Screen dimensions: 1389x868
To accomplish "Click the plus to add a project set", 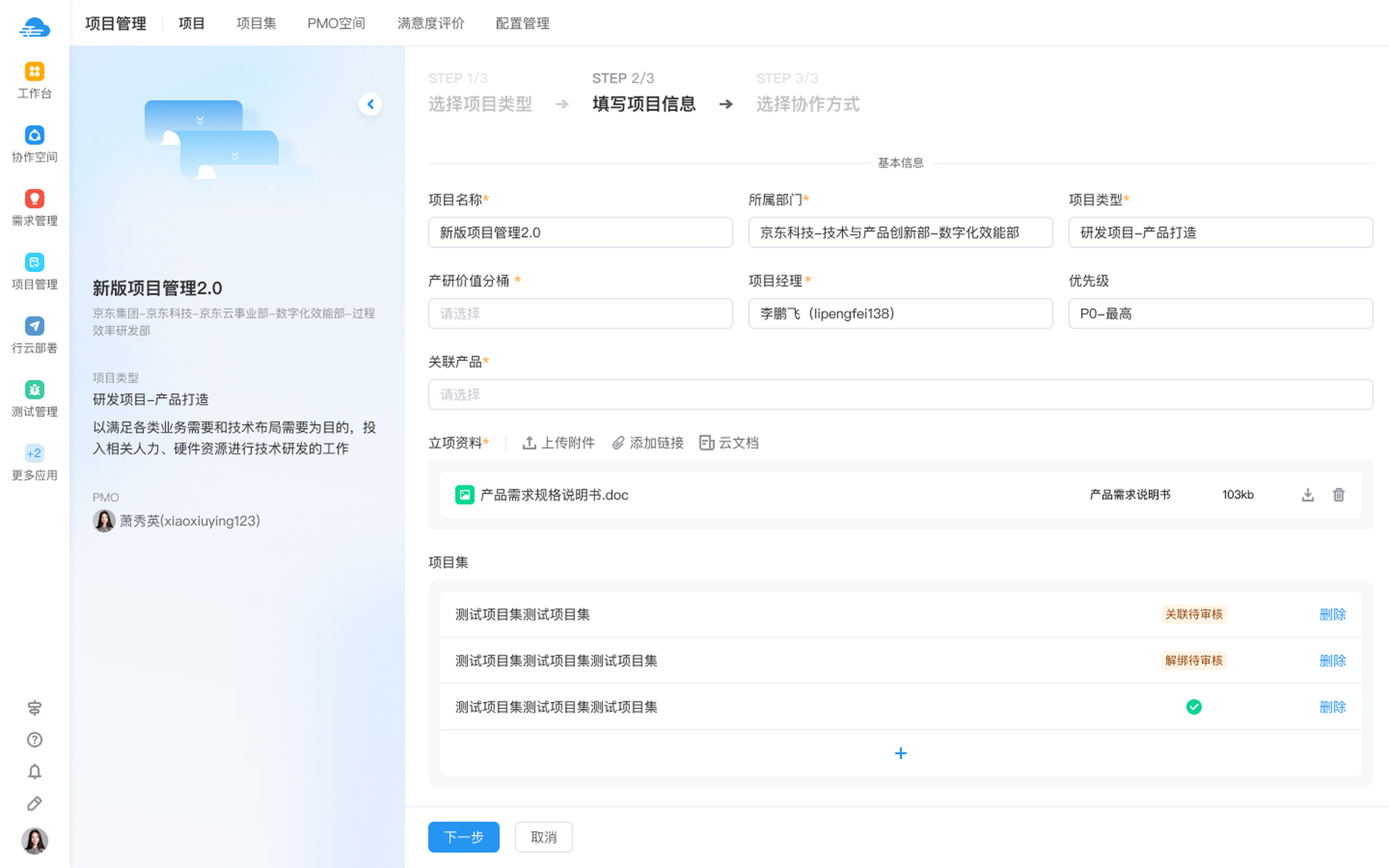I will click(900, 753).
